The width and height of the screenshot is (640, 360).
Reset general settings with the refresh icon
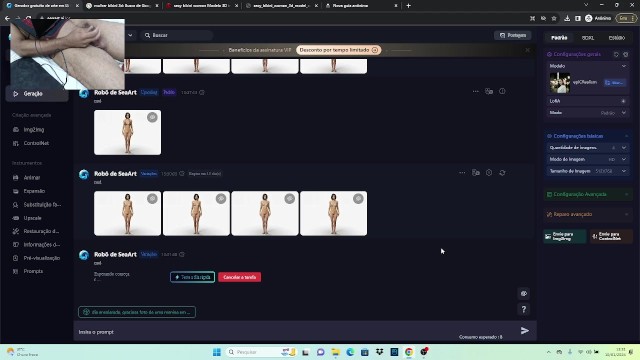(x=616, y=54)
